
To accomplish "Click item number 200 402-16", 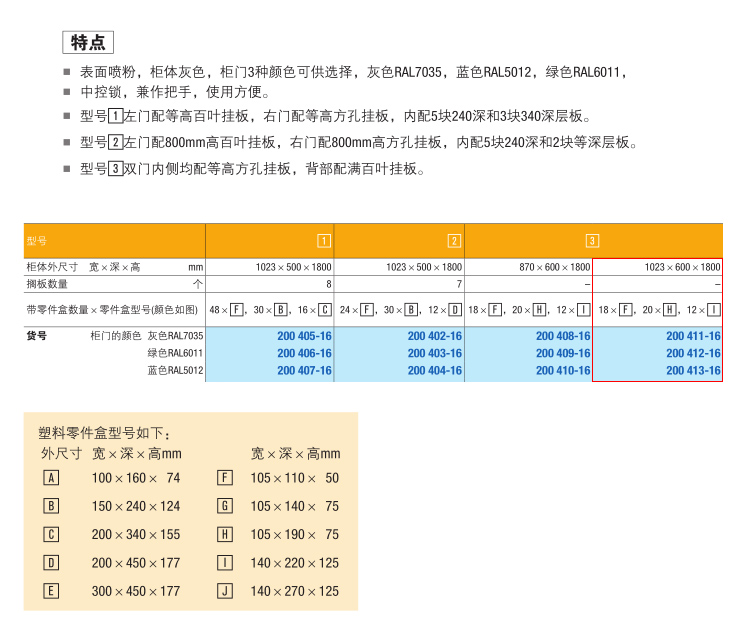I will pos(435,336).
